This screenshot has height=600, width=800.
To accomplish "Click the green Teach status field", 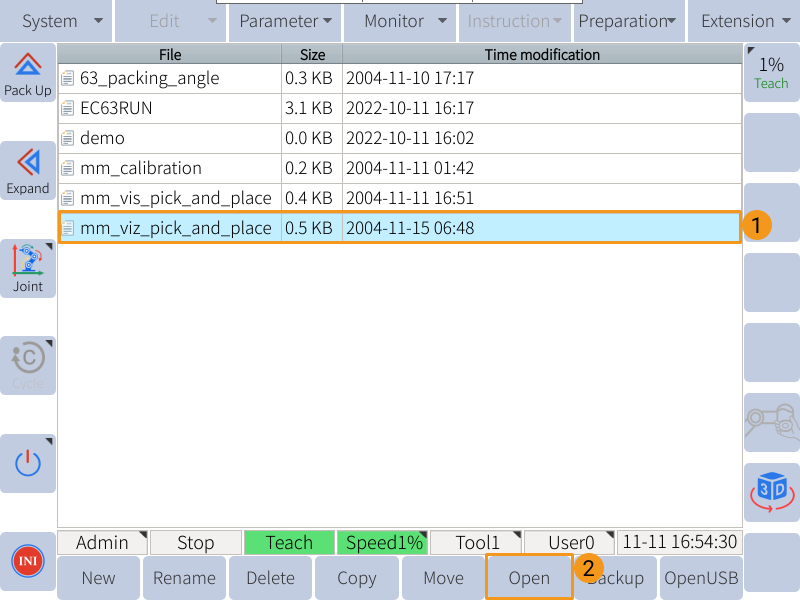I will [x=289, y=542].
